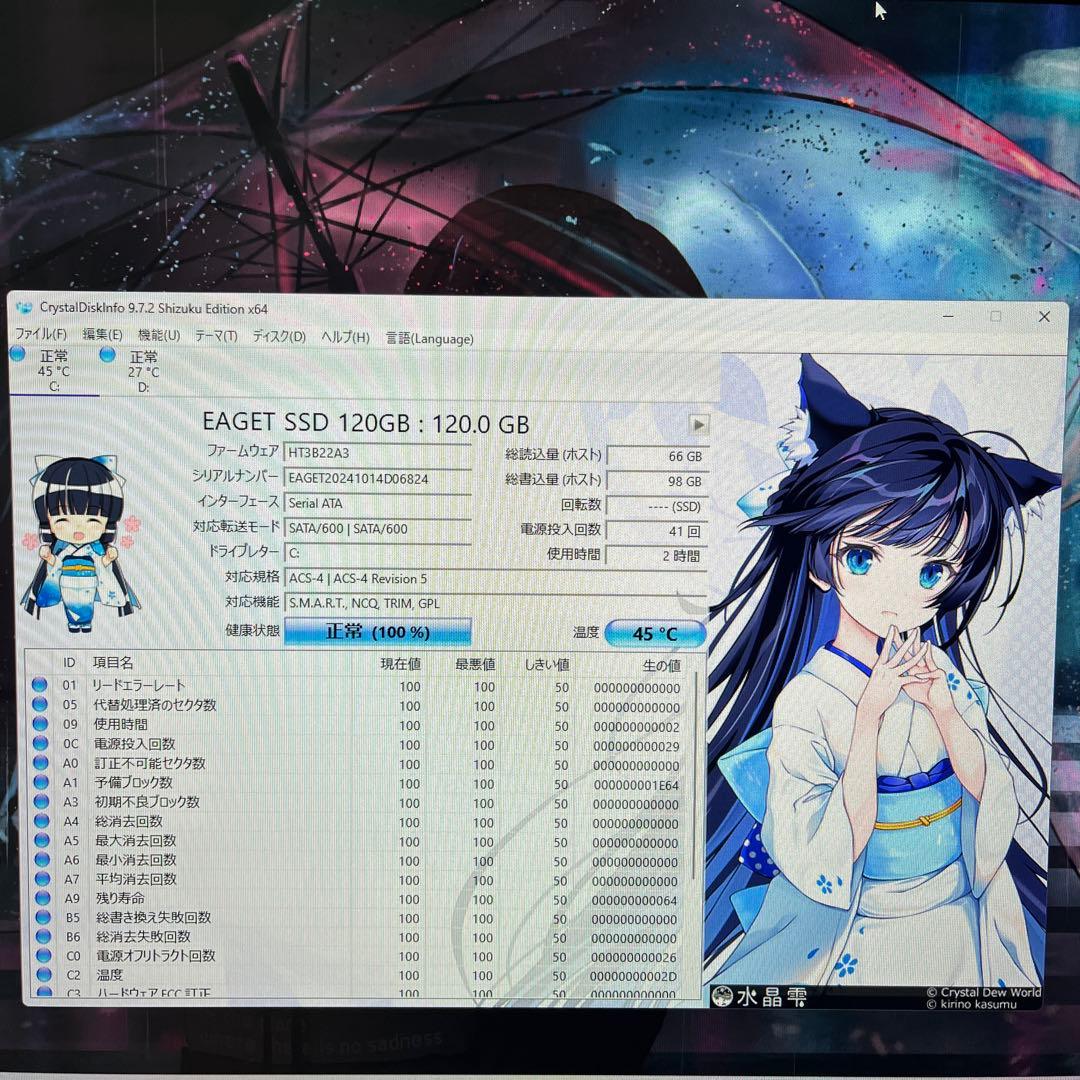Open the テーマ(T) menu

point(216,336)
